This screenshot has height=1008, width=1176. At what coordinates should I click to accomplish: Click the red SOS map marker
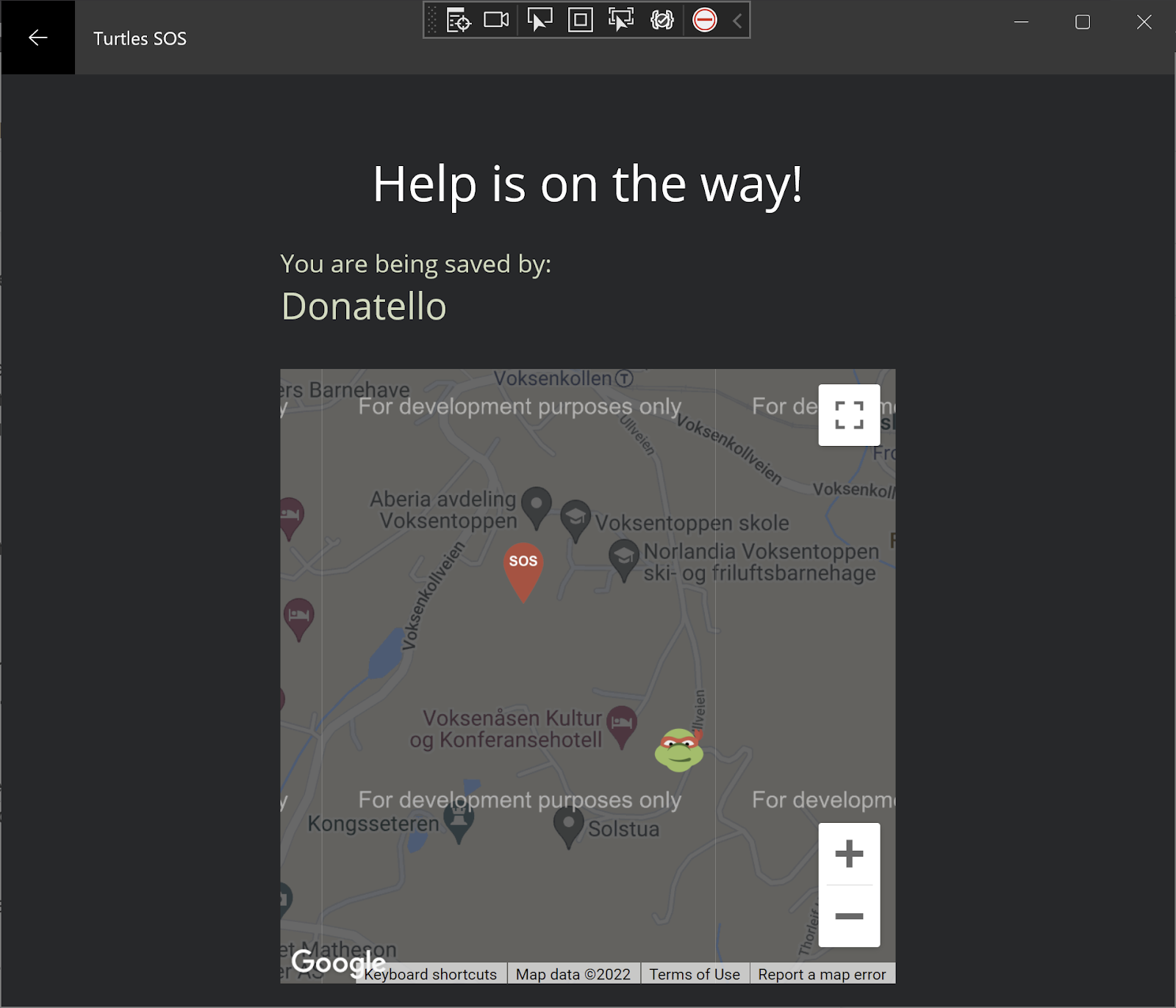pos(523,572)
